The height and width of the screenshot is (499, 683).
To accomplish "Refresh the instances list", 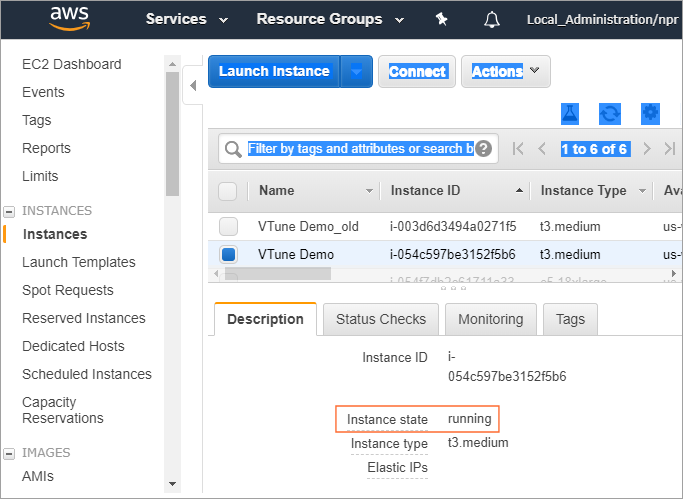I will 610,113.
